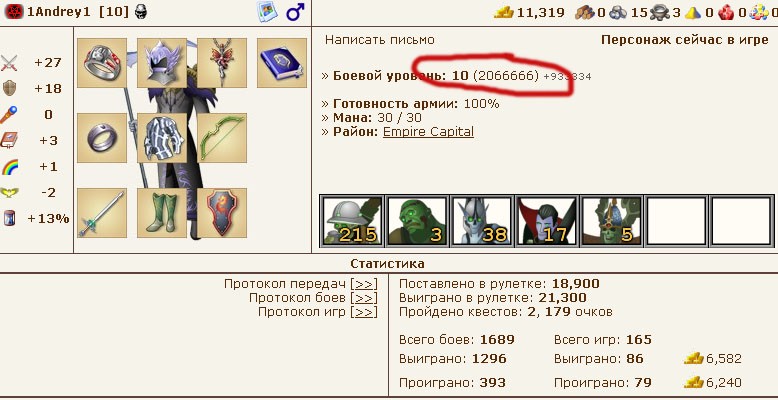Expand Протокол игр [>>] link
778x400 pixels.
pos(364,312)
